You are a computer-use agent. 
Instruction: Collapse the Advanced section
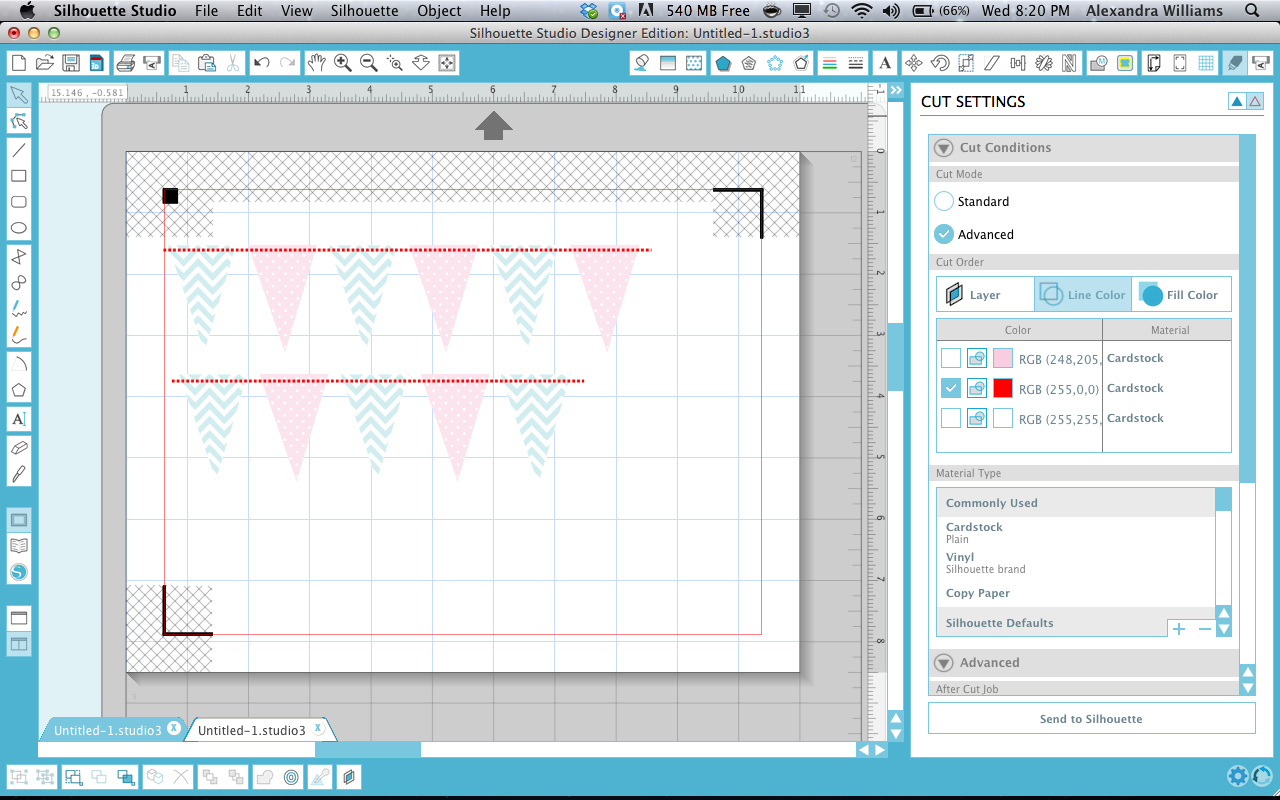pyautogui.click(x=943, y=663)
